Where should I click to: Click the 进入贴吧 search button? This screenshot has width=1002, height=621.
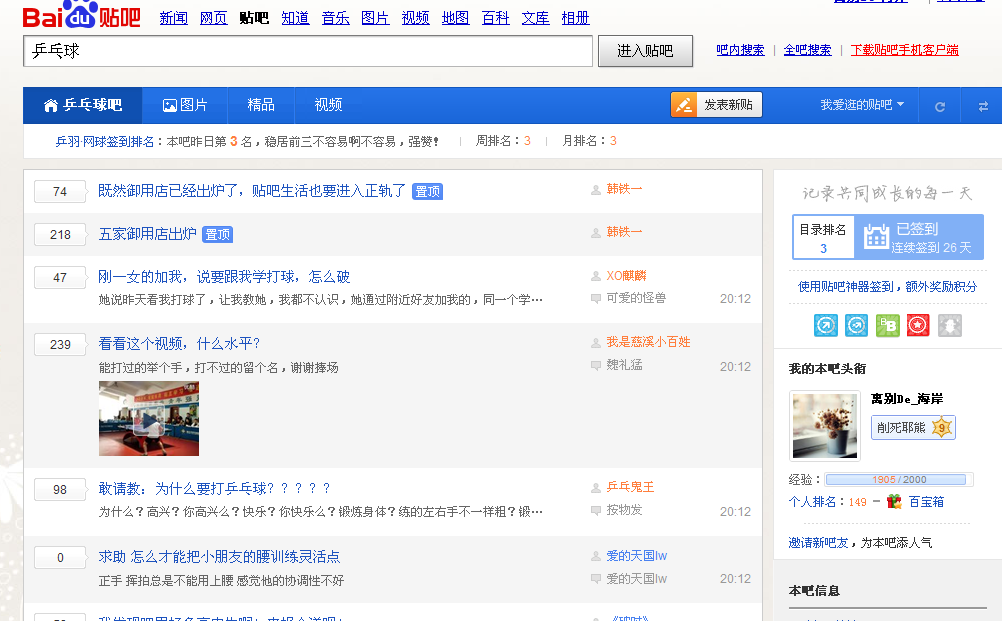(x=644, y=52)
